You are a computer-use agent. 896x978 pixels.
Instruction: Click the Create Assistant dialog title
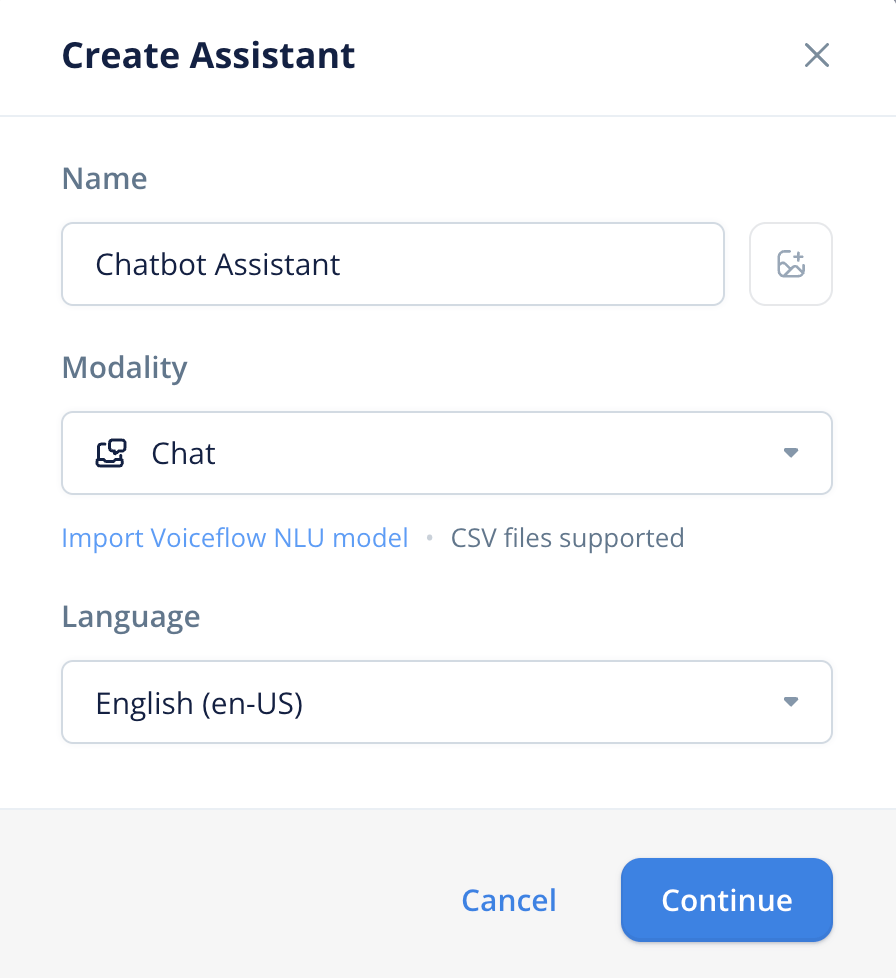coord(208,55)
